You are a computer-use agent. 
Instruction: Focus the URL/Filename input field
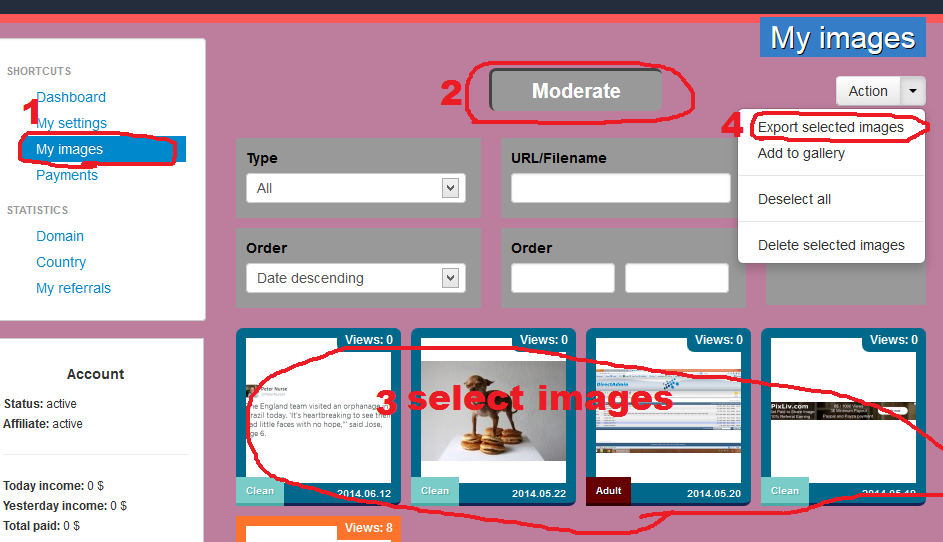620,188
